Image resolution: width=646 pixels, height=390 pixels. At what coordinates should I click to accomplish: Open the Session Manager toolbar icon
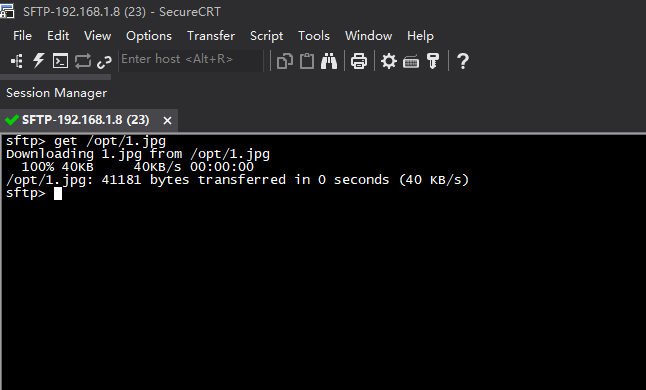click(17, 61)
